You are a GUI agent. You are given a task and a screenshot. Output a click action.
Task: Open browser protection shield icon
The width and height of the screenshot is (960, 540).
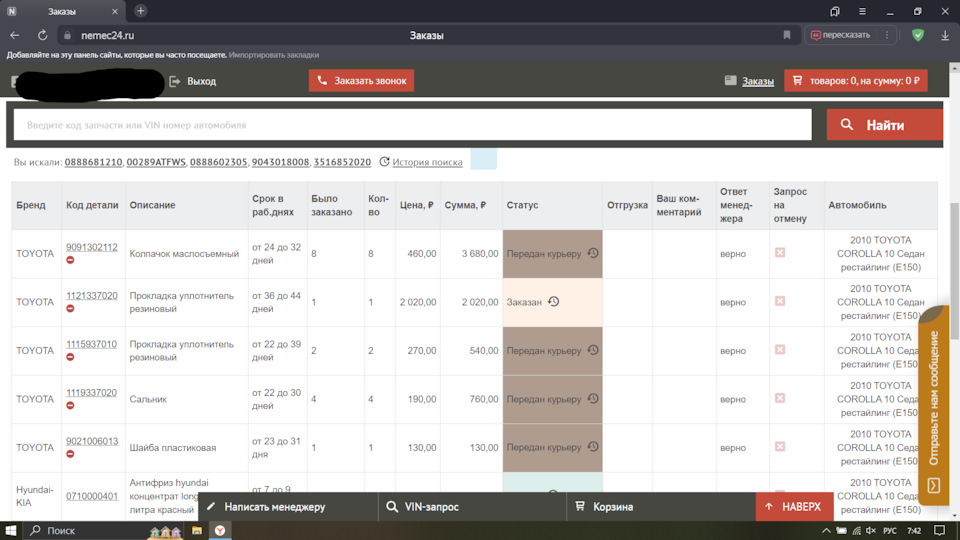click(x=918, y=36)
